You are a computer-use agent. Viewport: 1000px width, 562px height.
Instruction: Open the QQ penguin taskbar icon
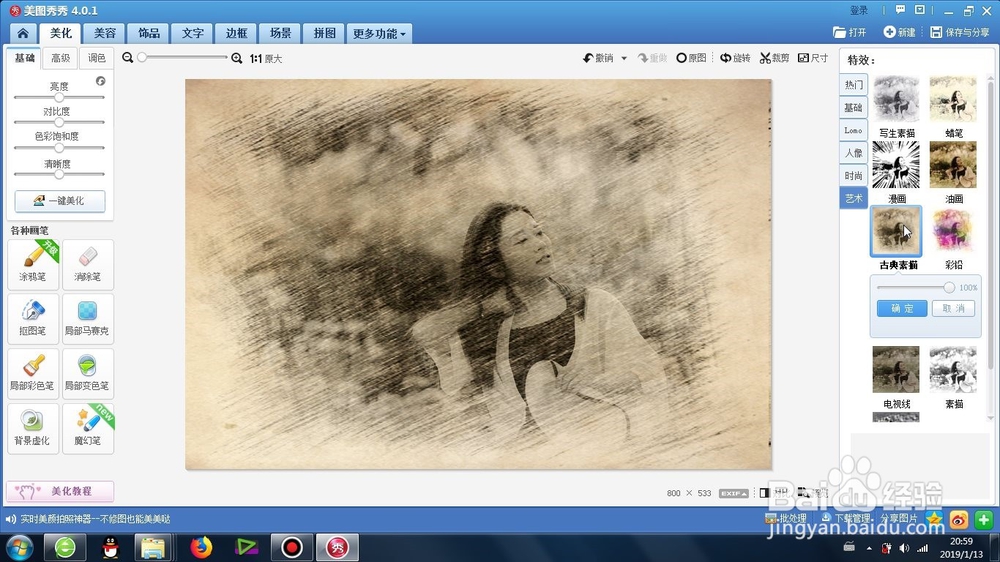coord(110,547)
